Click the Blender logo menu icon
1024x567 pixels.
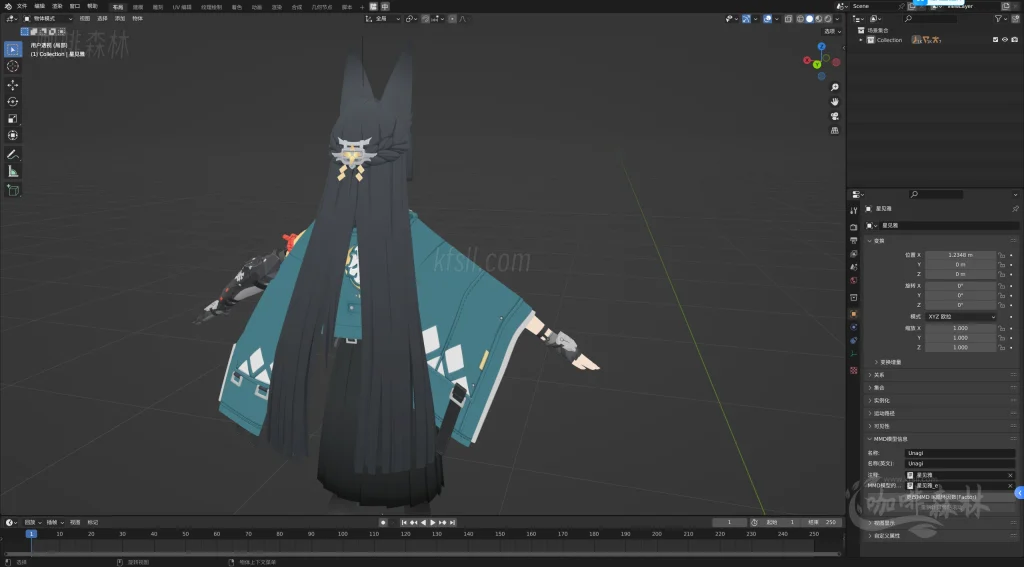click(8, 7)
